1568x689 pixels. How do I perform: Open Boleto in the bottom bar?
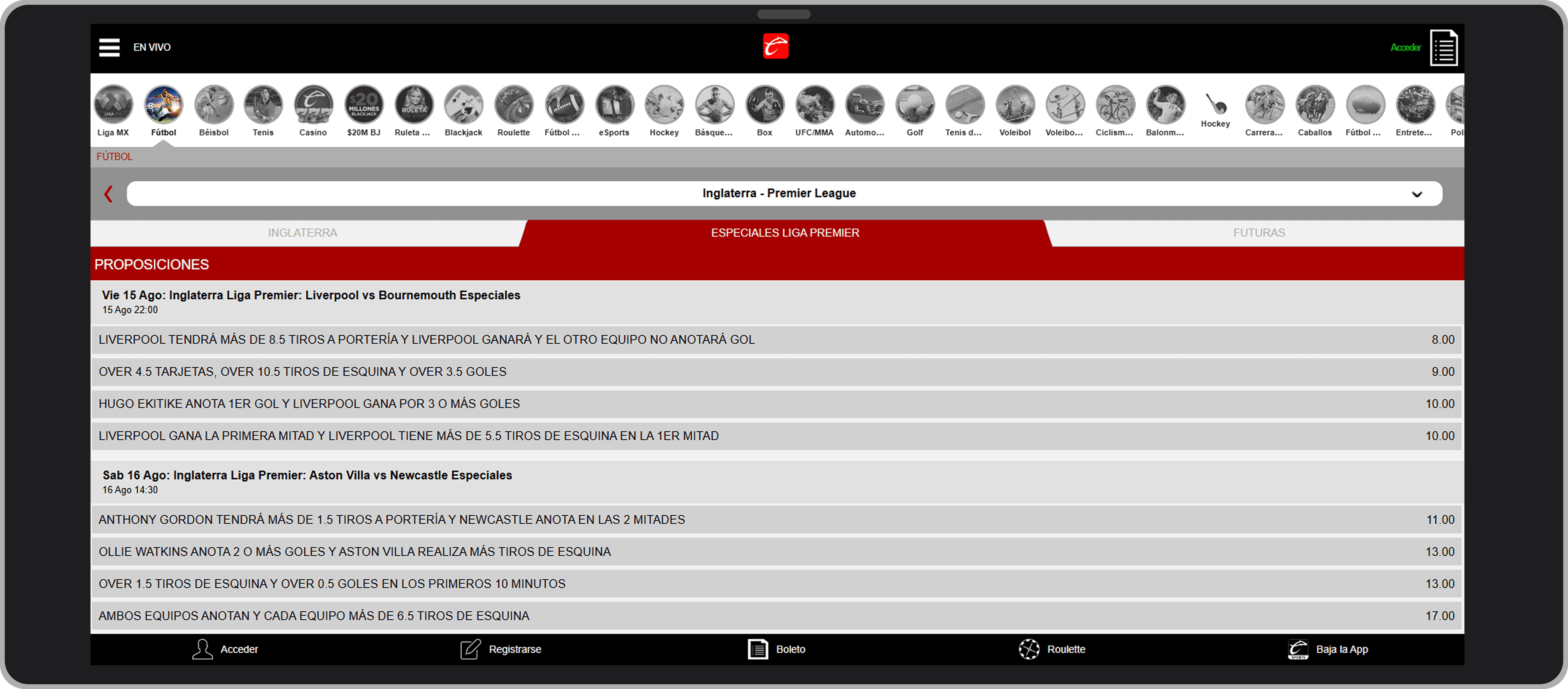pyautogui.click(x=776, y=650)
